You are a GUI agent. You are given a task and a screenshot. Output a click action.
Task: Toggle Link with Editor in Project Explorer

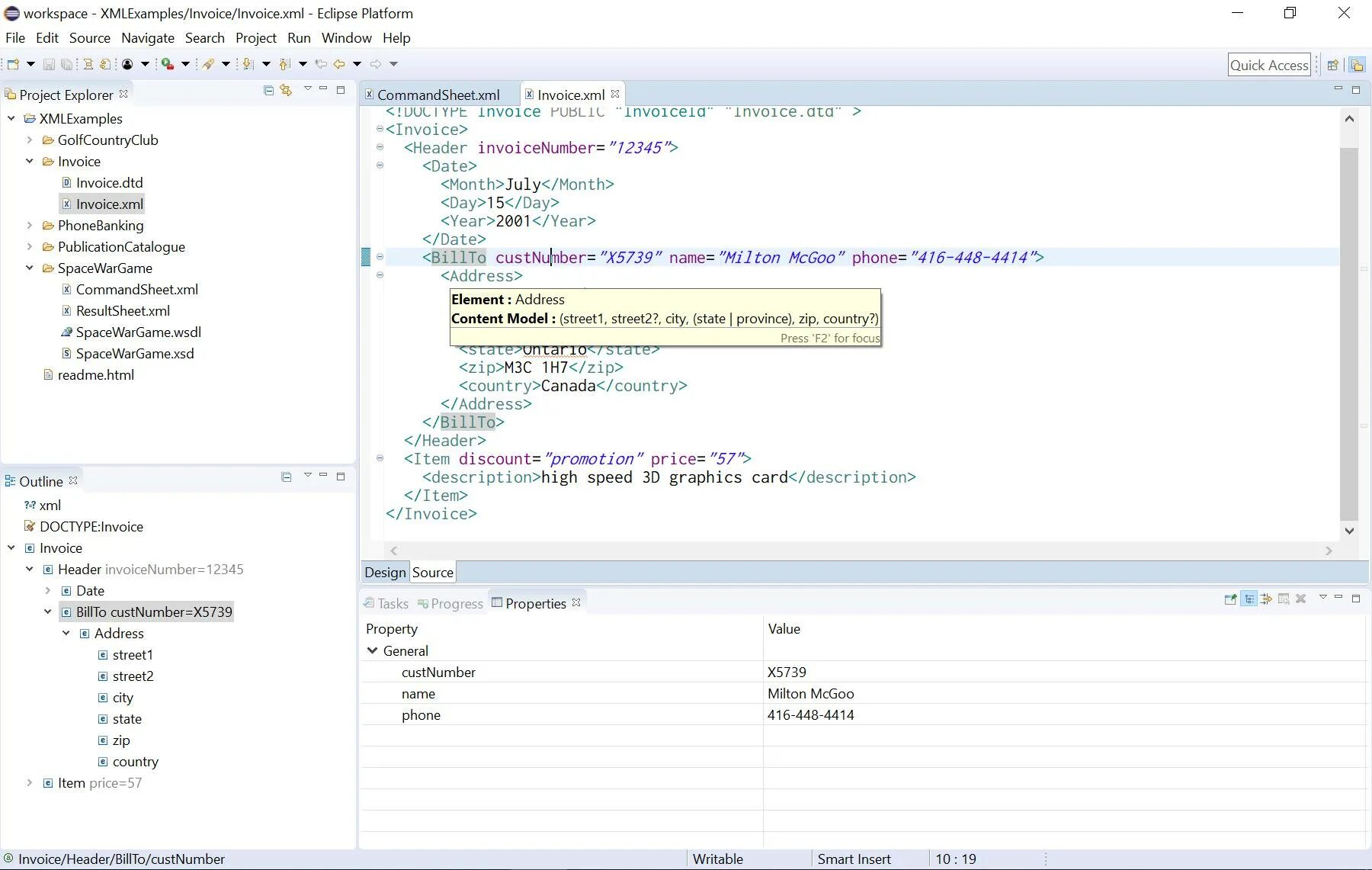click(286, 90)
